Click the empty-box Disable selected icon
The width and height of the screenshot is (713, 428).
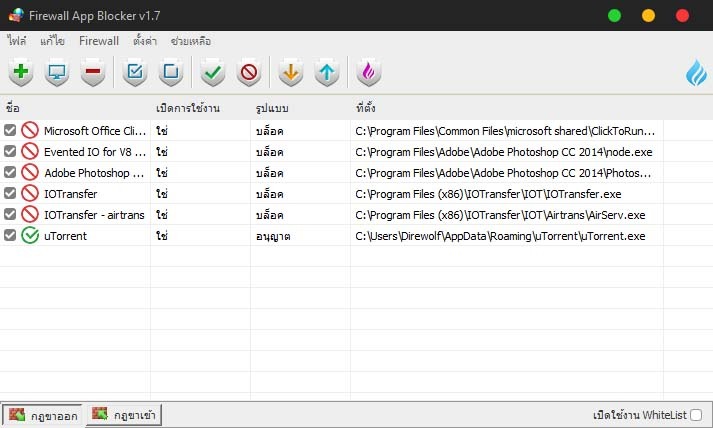pyautogui.click(x=171, y=71)
